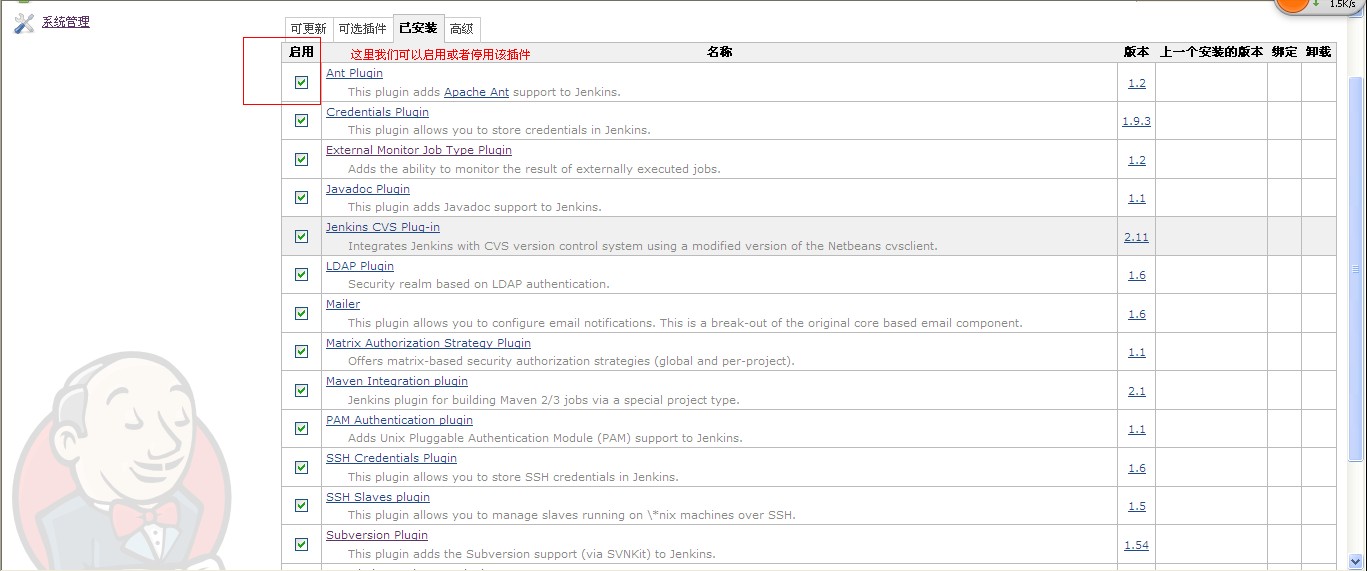The image size is (1367, 571).
Task: Click the 名称 column header
Action: pyautogui.click(x=719, y=52)
